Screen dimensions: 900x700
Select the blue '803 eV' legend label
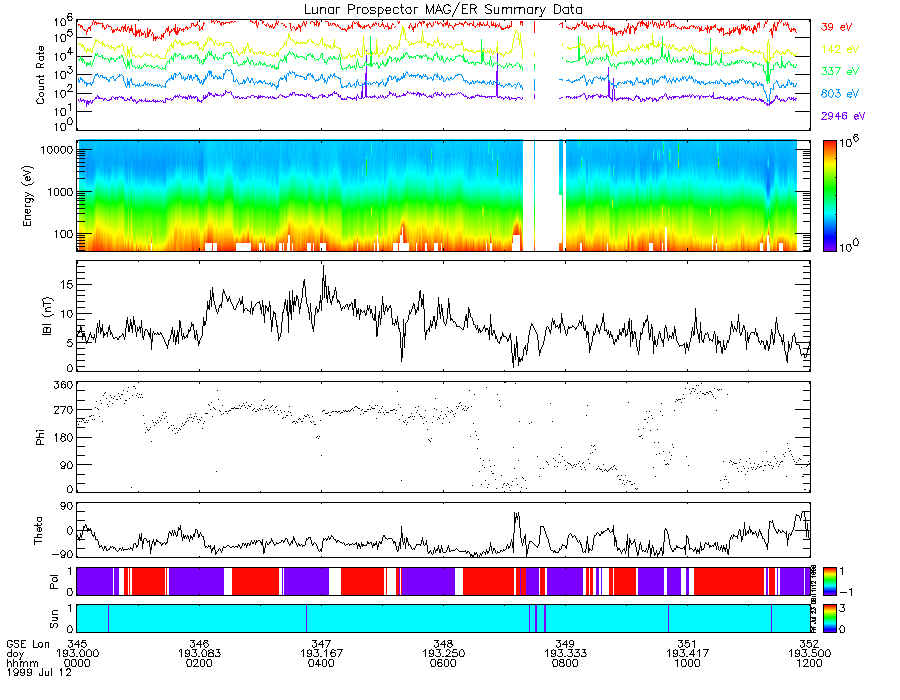(840, 94)
